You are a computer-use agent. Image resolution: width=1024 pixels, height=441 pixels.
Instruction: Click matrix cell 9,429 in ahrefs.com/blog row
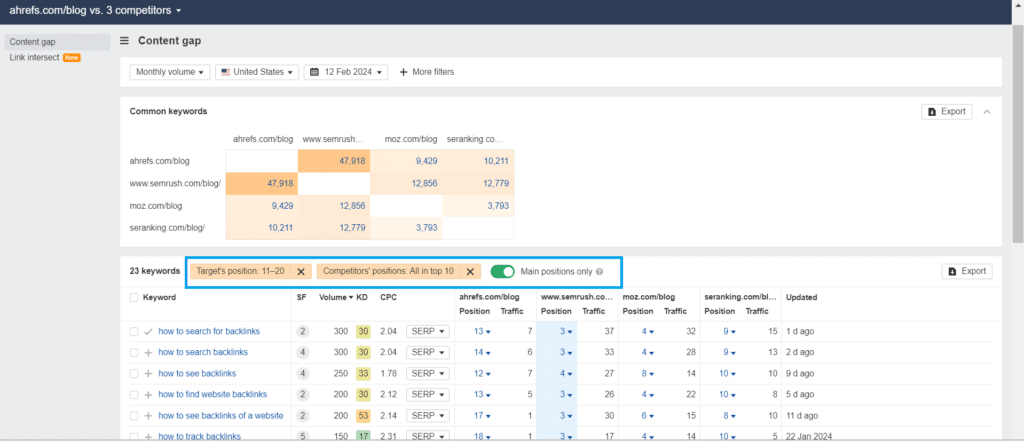pyautogui.click(x=406, y=161)
